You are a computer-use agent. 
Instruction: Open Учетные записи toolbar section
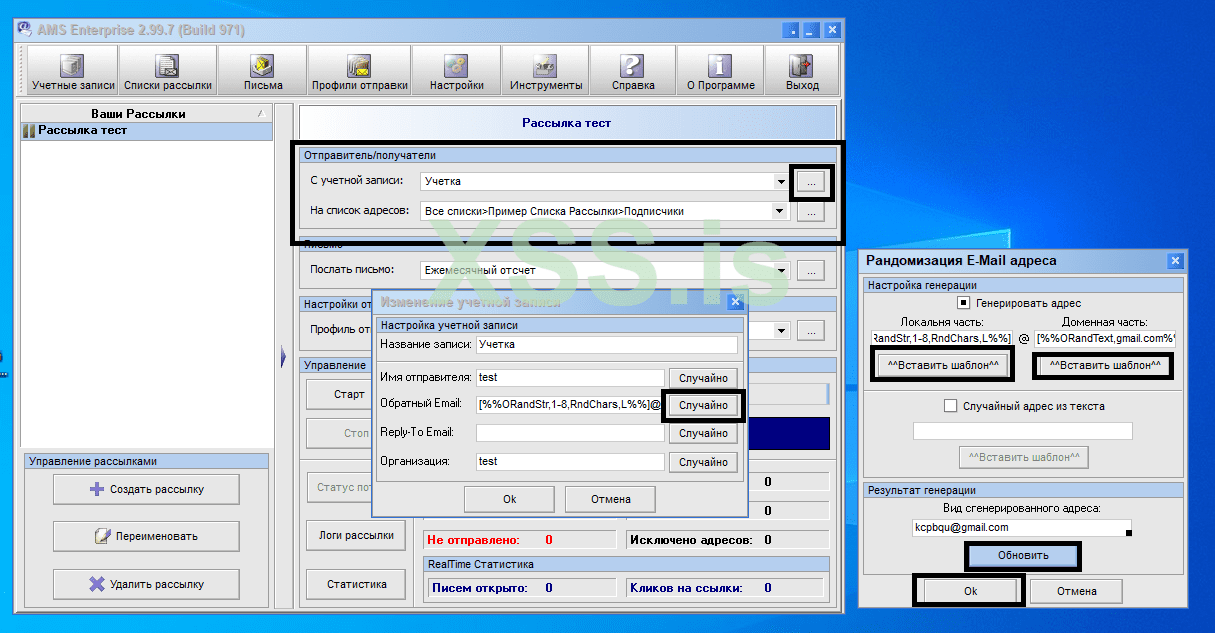click(73, 70)
